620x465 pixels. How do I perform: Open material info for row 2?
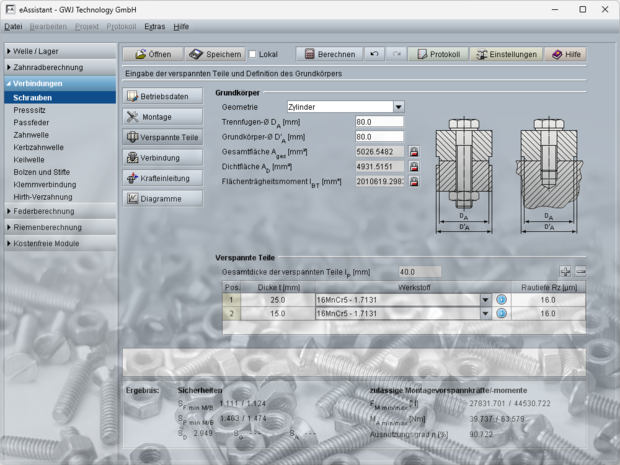pyautogui.click(x=503, y=313)
